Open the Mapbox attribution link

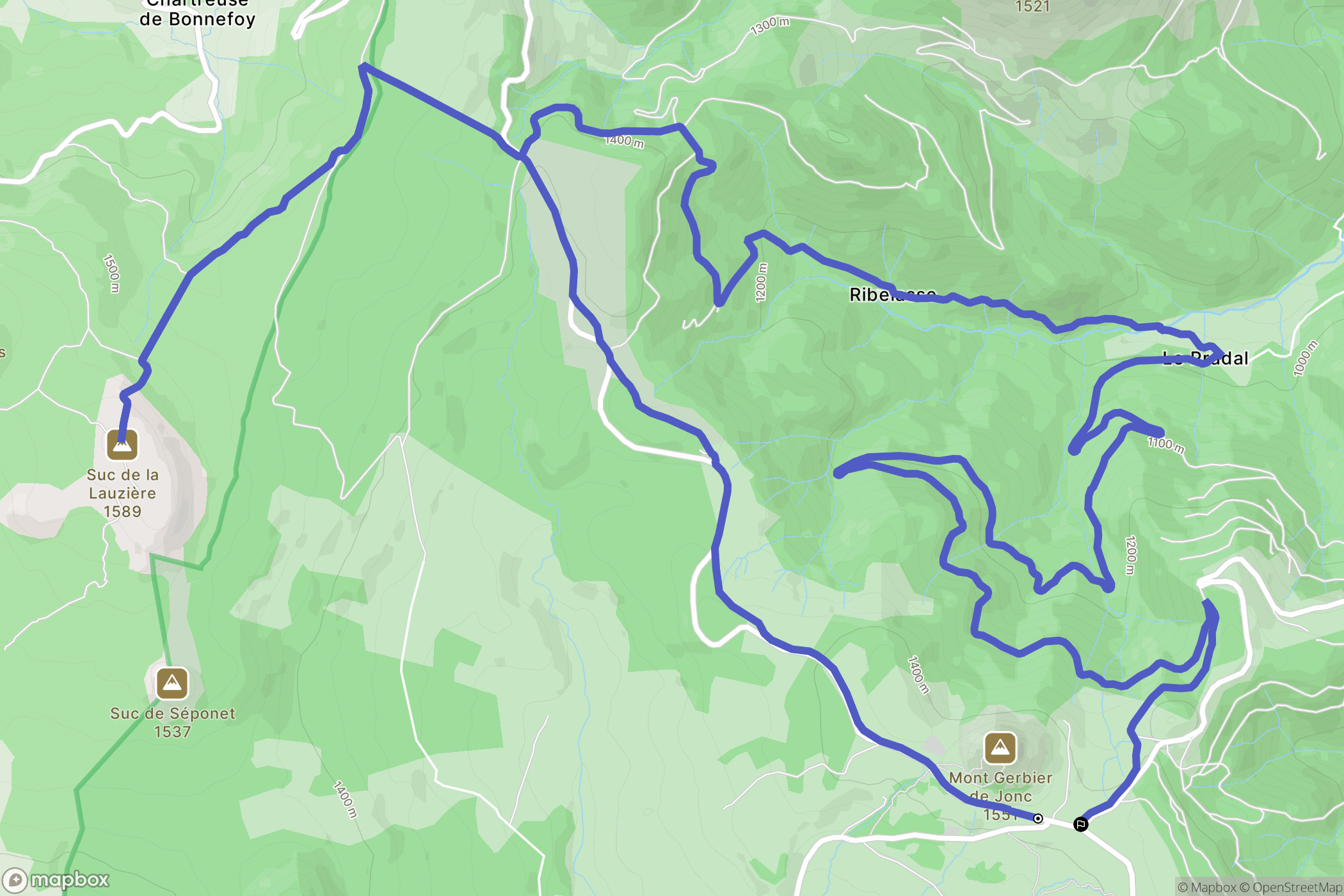coord(1206,887)
